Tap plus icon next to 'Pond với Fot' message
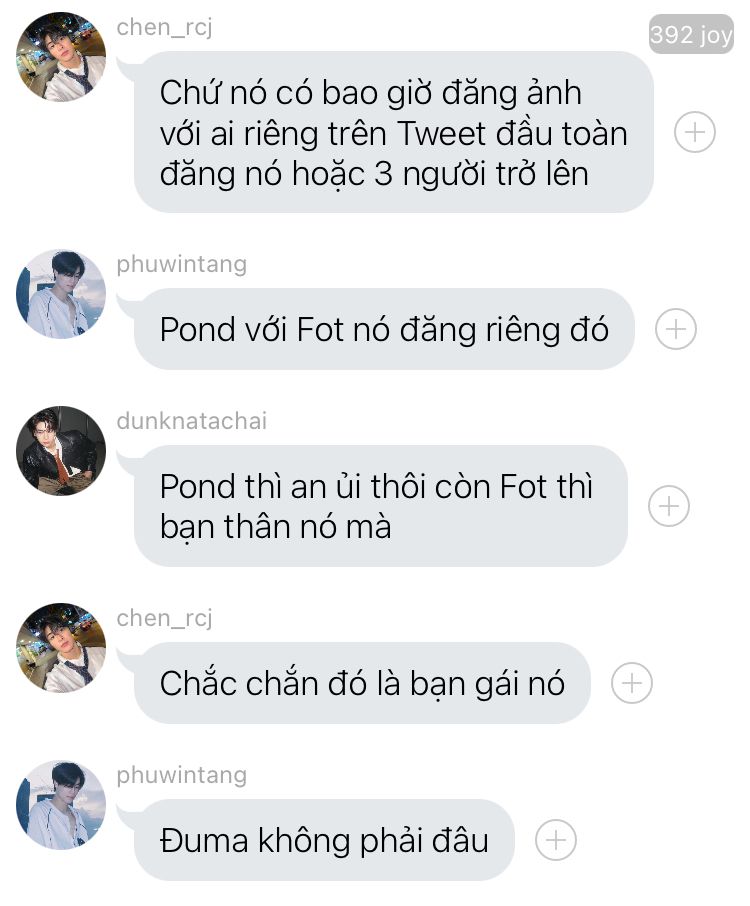 [x=675, y=329]
